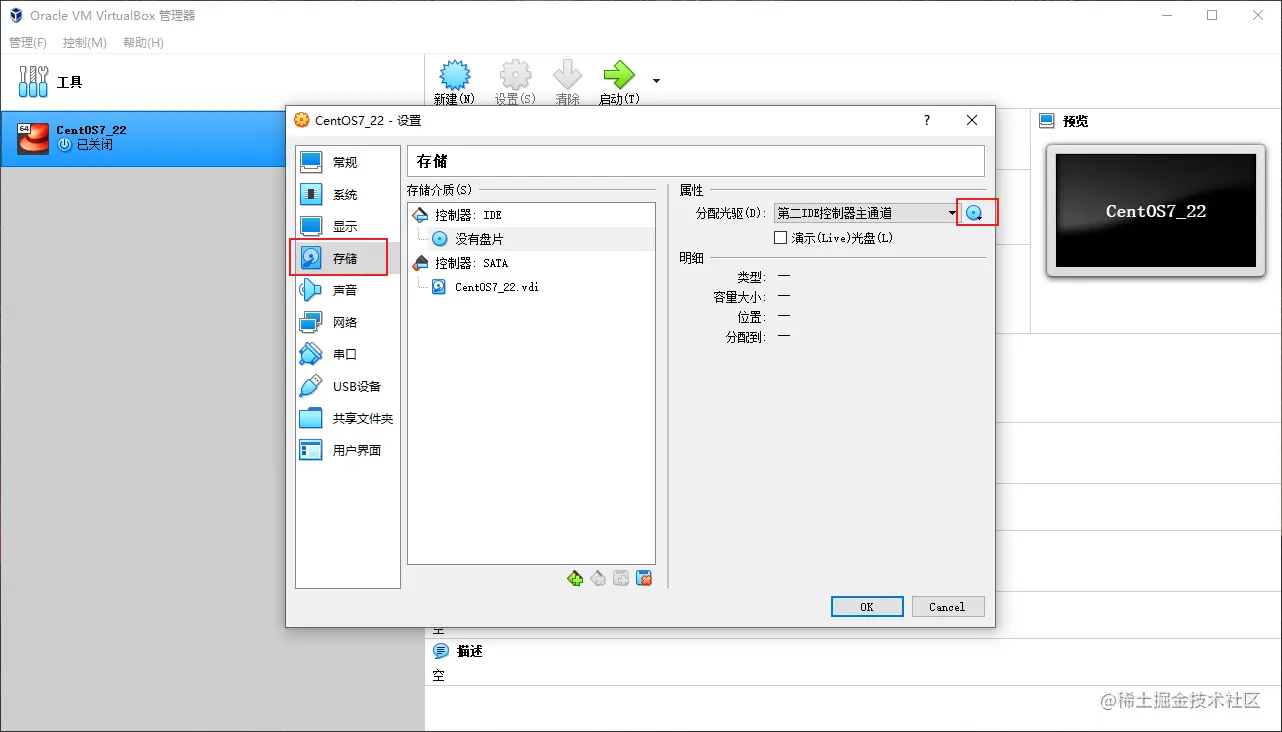Click the 类型 detail label
The width and height of the screenshot is (1282, 732).
point(751,277)
